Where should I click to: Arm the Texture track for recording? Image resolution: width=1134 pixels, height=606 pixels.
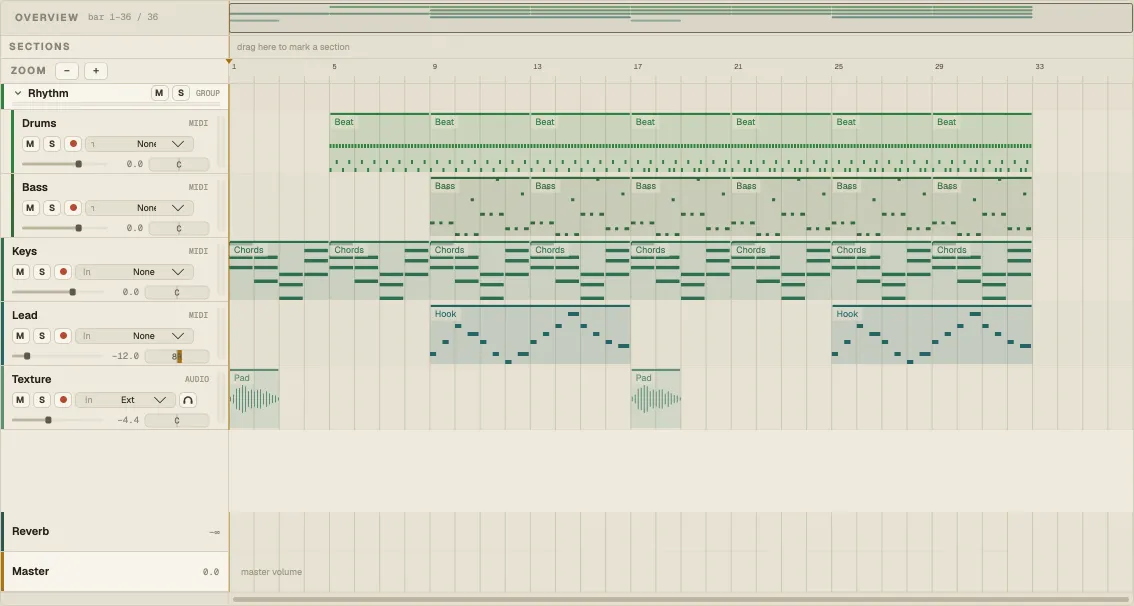63,400
